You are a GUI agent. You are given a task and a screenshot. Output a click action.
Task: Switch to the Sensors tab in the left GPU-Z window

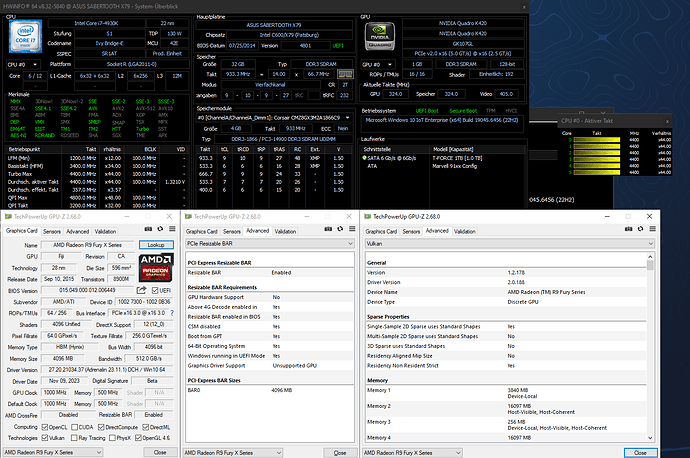tap(52, 231)
